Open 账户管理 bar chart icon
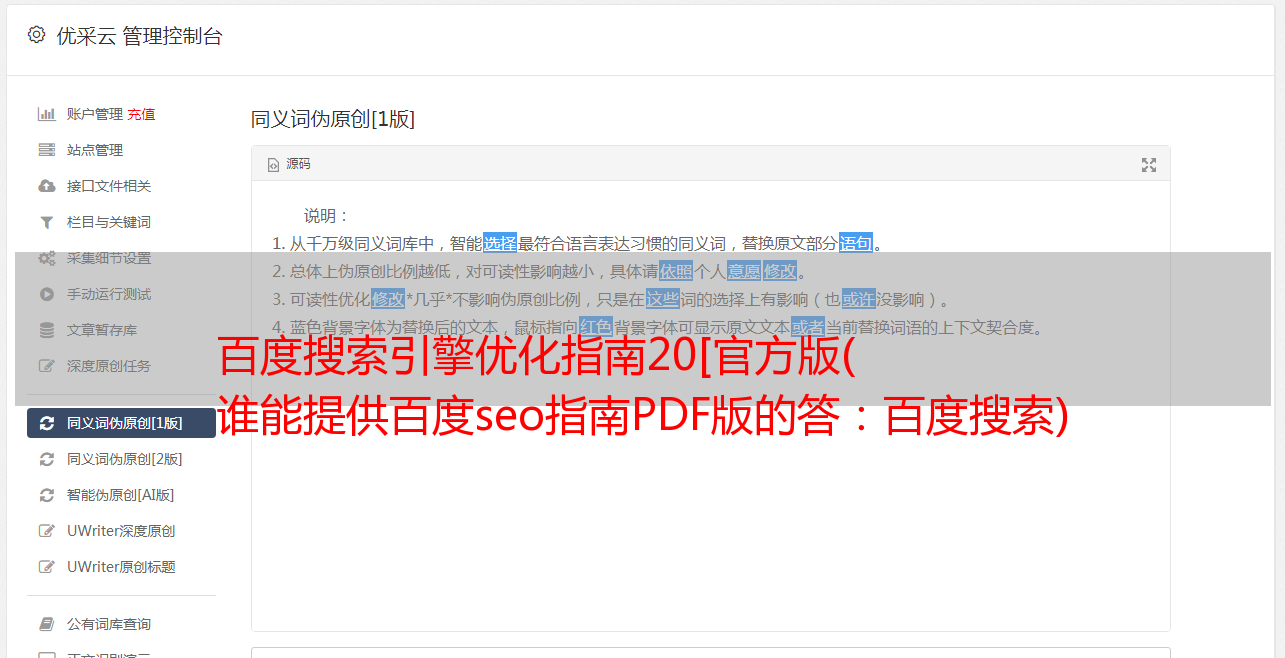 (x=46, y=114)
